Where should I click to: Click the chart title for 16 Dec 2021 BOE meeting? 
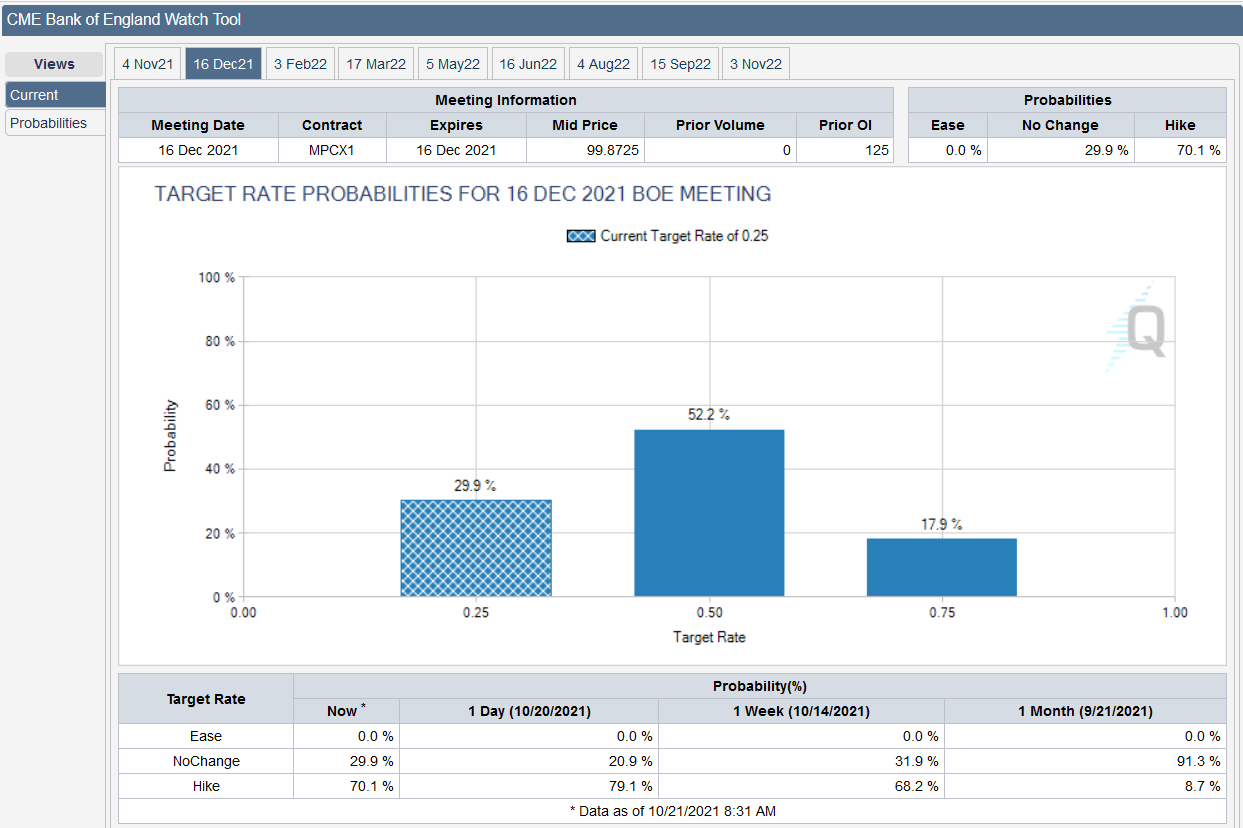click(463, 194)
